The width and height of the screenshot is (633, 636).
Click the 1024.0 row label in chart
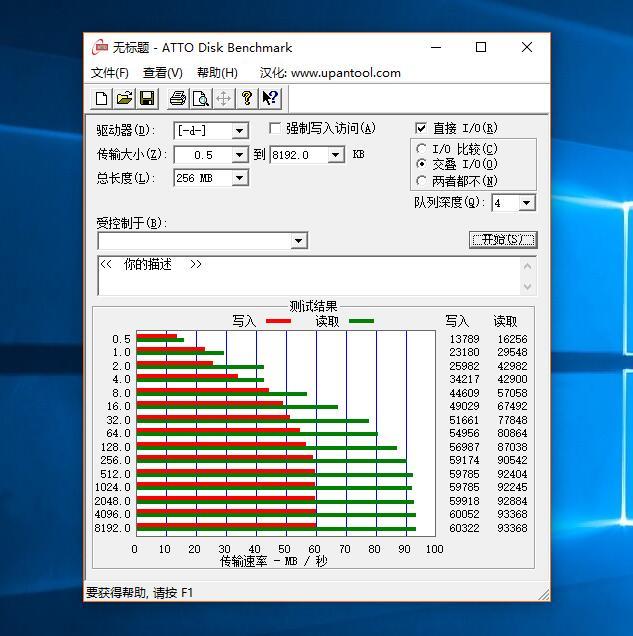pyautogui.click(x=113, y=487)
